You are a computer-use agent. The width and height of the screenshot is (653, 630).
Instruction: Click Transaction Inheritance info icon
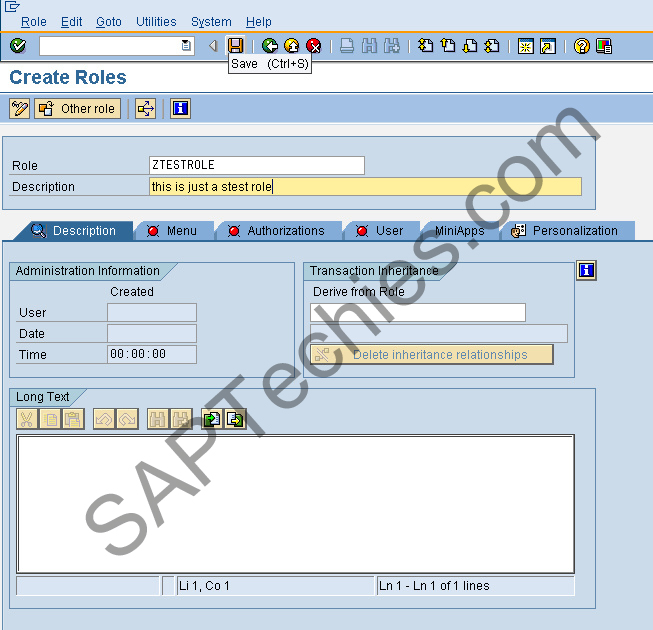click(x=586, y=270)
